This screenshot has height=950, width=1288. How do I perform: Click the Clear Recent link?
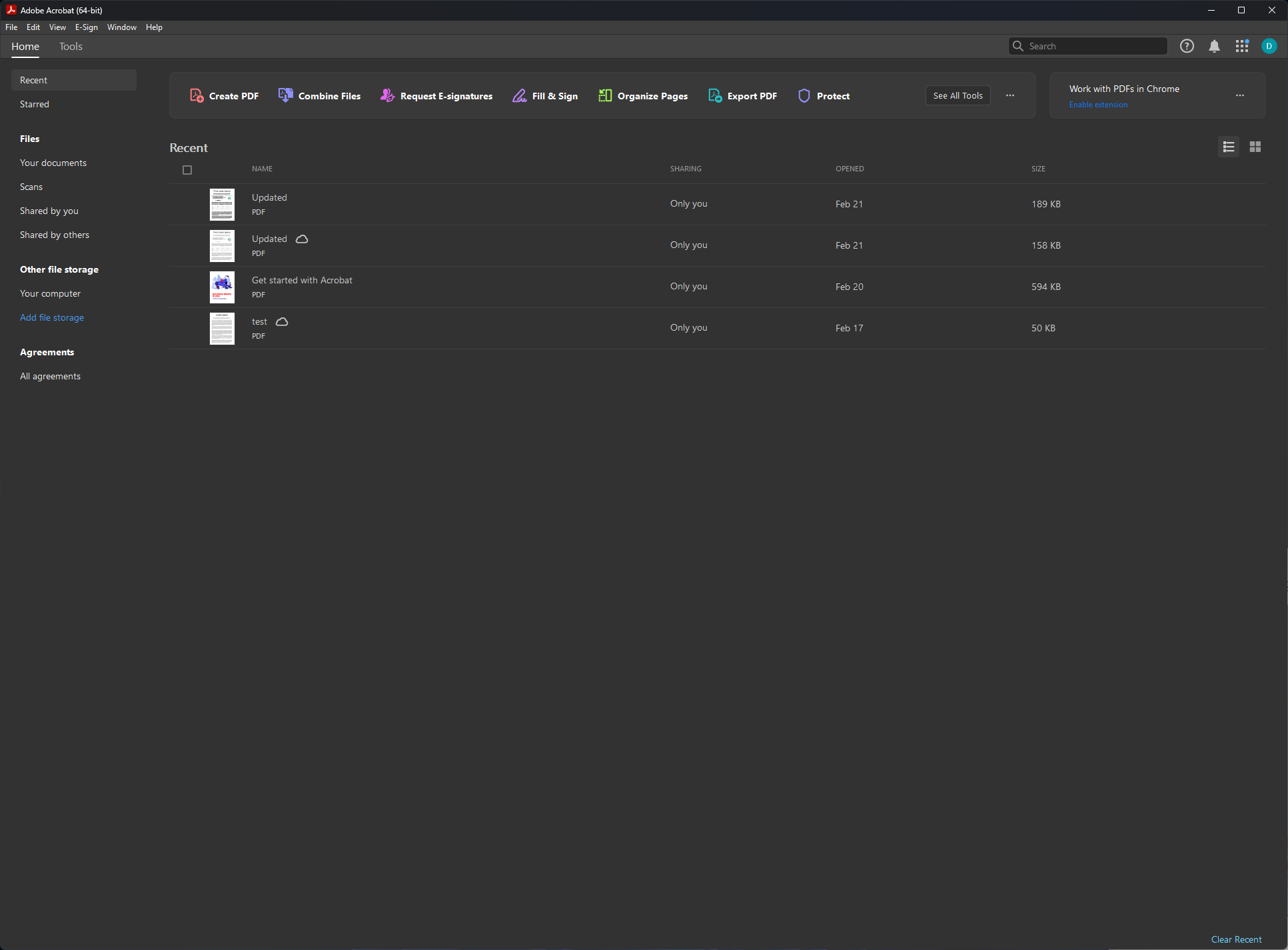click(x=1236, y=939)
